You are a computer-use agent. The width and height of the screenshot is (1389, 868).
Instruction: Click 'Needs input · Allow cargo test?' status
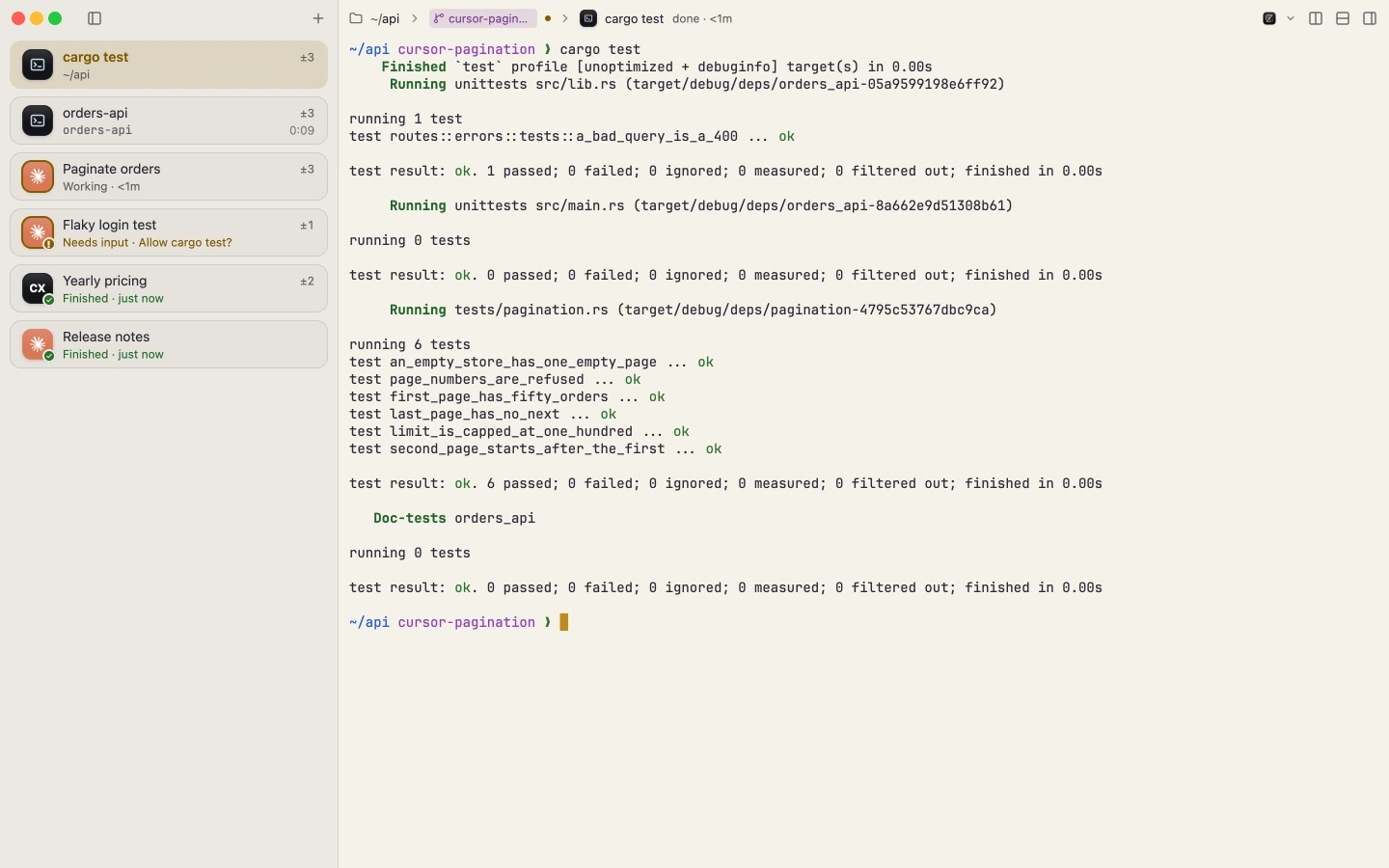click(x=148, y=243)
